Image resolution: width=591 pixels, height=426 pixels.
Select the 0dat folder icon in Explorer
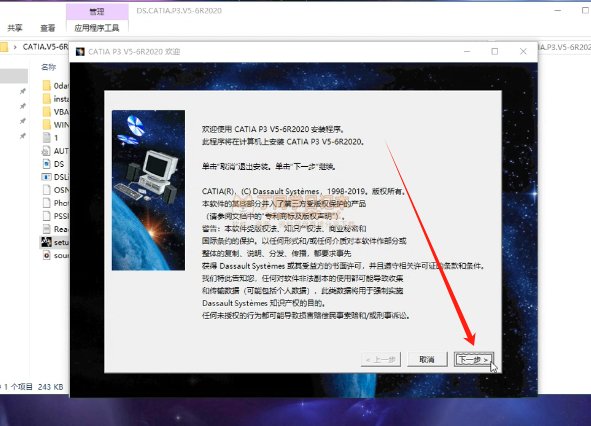pos(47,86)
